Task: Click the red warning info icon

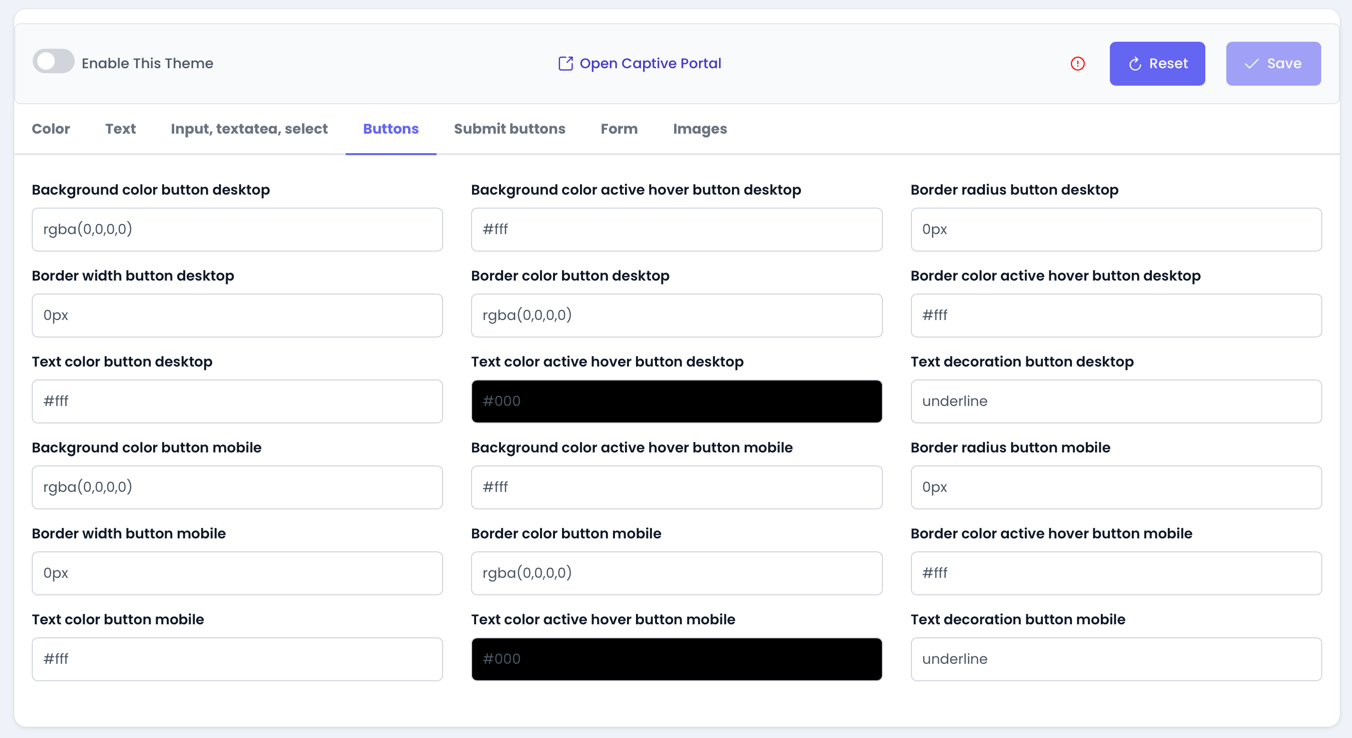Action: pyautogui.click(x=1077, y=64)
